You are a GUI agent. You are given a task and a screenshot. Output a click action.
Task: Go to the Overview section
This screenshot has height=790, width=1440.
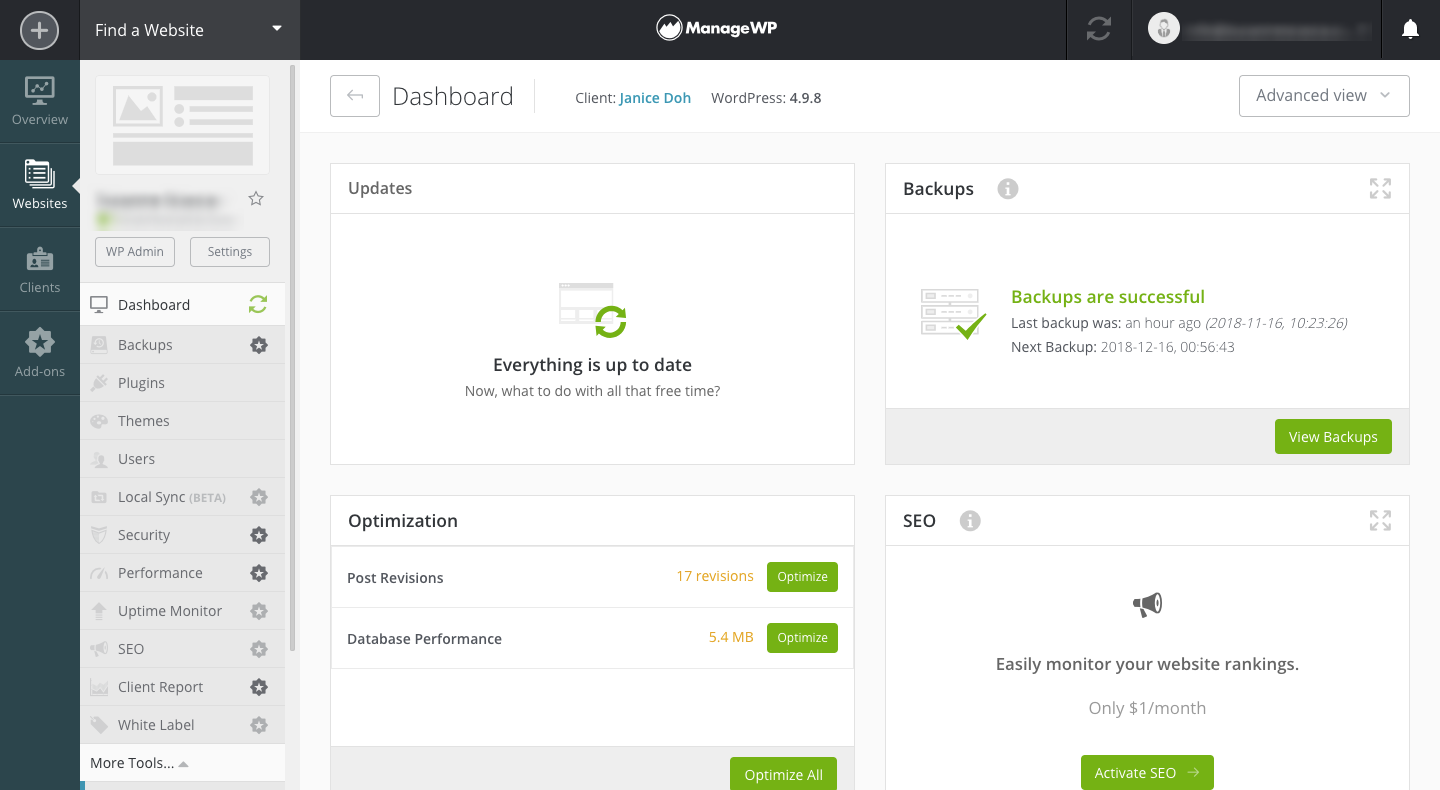(x=40, y=101)
